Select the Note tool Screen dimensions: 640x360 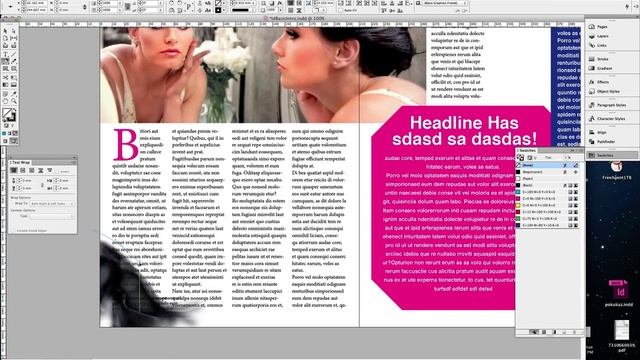click(x=5, y=93)
